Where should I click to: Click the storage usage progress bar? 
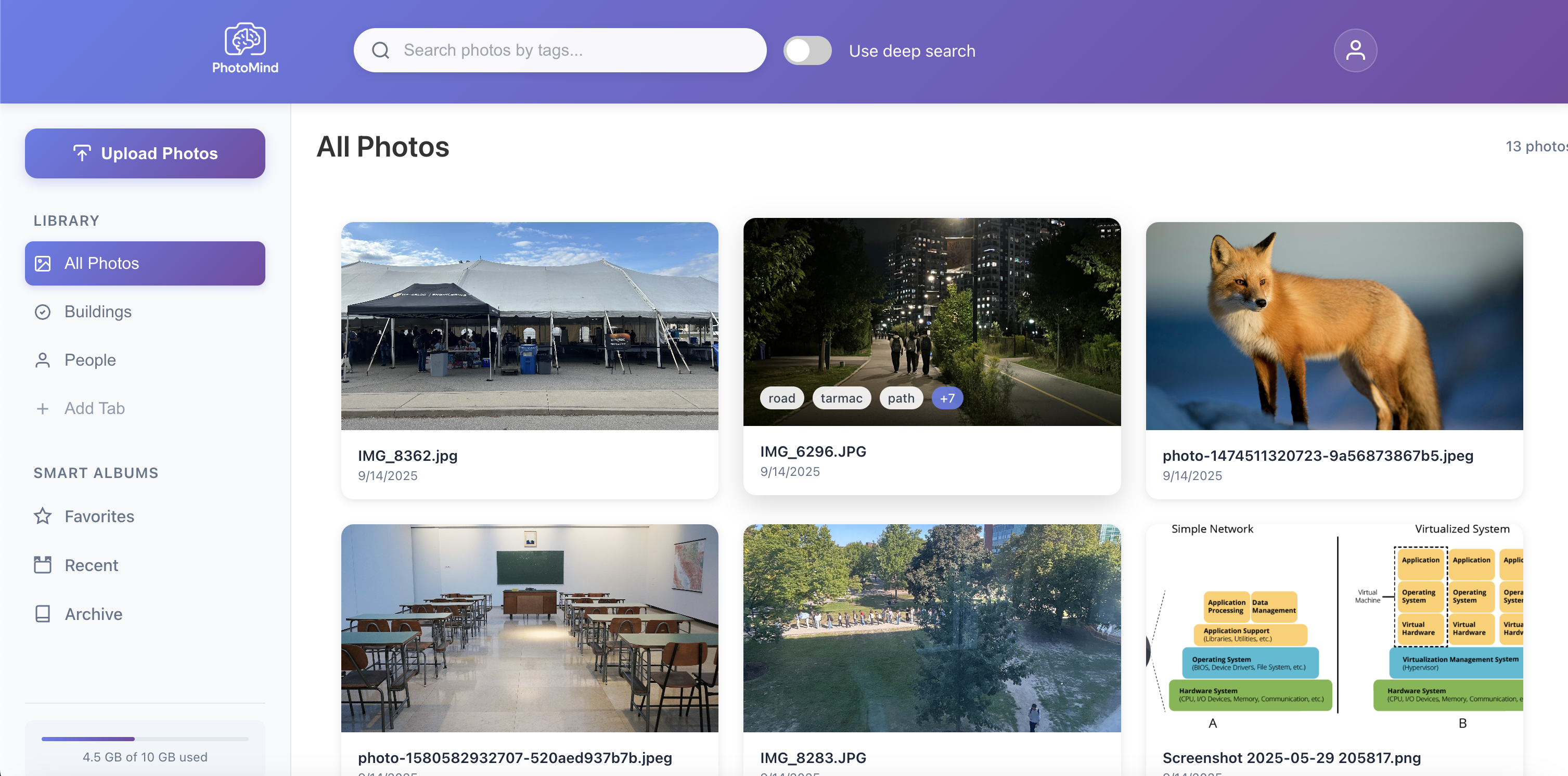point(145,739)
